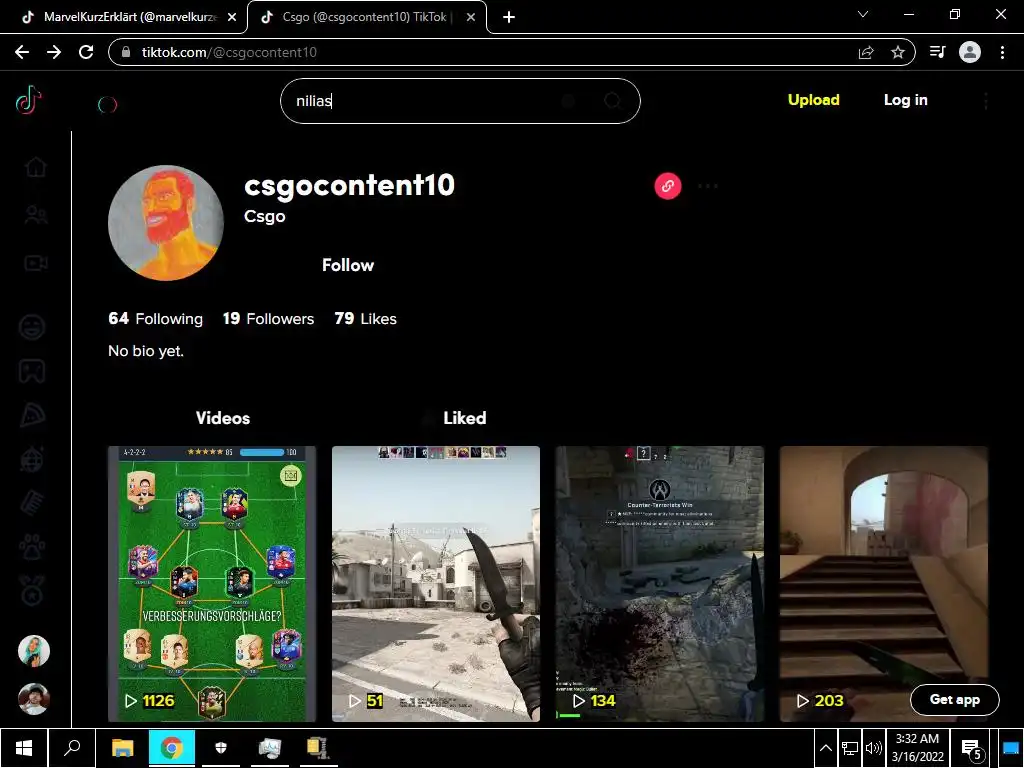Open the 19 Followers list
Image resolution: width=1024 pixels, height=768 pixels.
(x=268, y=319)
